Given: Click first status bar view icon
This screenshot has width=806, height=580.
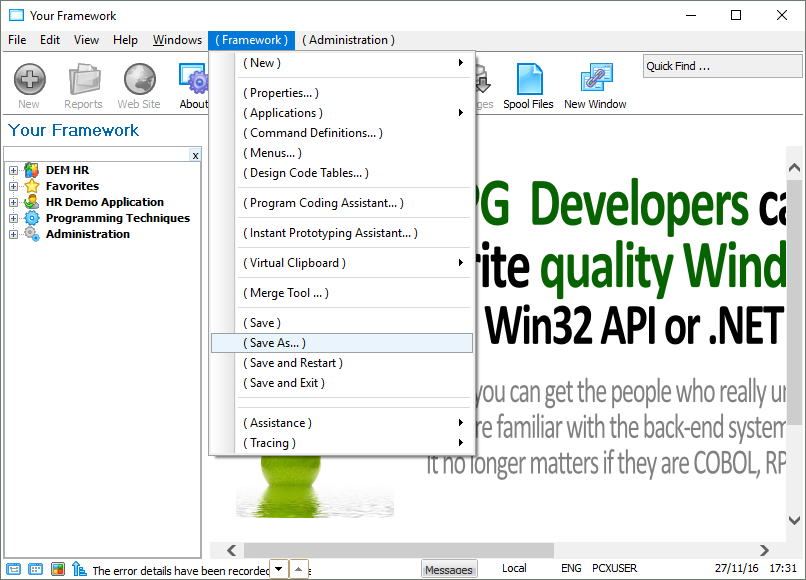Looking at the screenshot, I should coord(12,569).
